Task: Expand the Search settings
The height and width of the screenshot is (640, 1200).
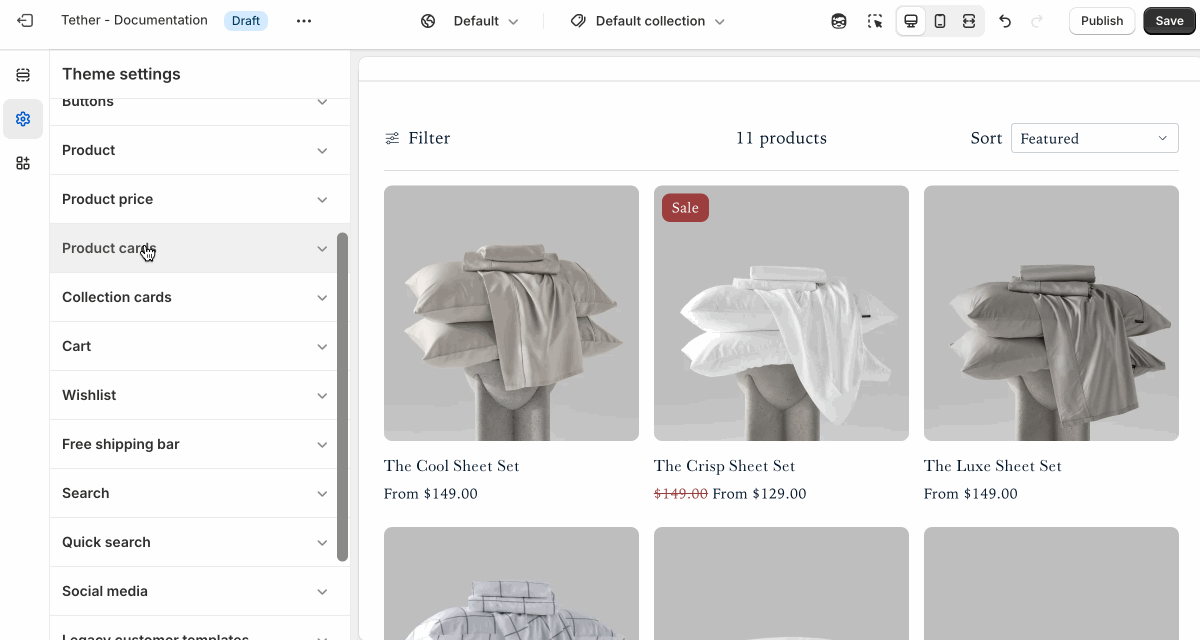Action: [x=200, y=493]
